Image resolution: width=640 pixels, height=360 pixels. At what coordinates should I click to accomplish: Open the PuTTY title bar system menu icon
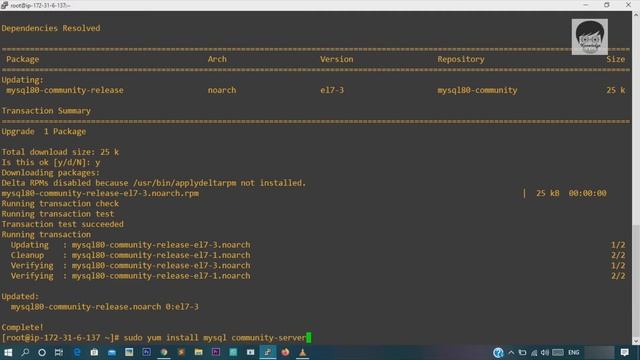coord(4,5)
